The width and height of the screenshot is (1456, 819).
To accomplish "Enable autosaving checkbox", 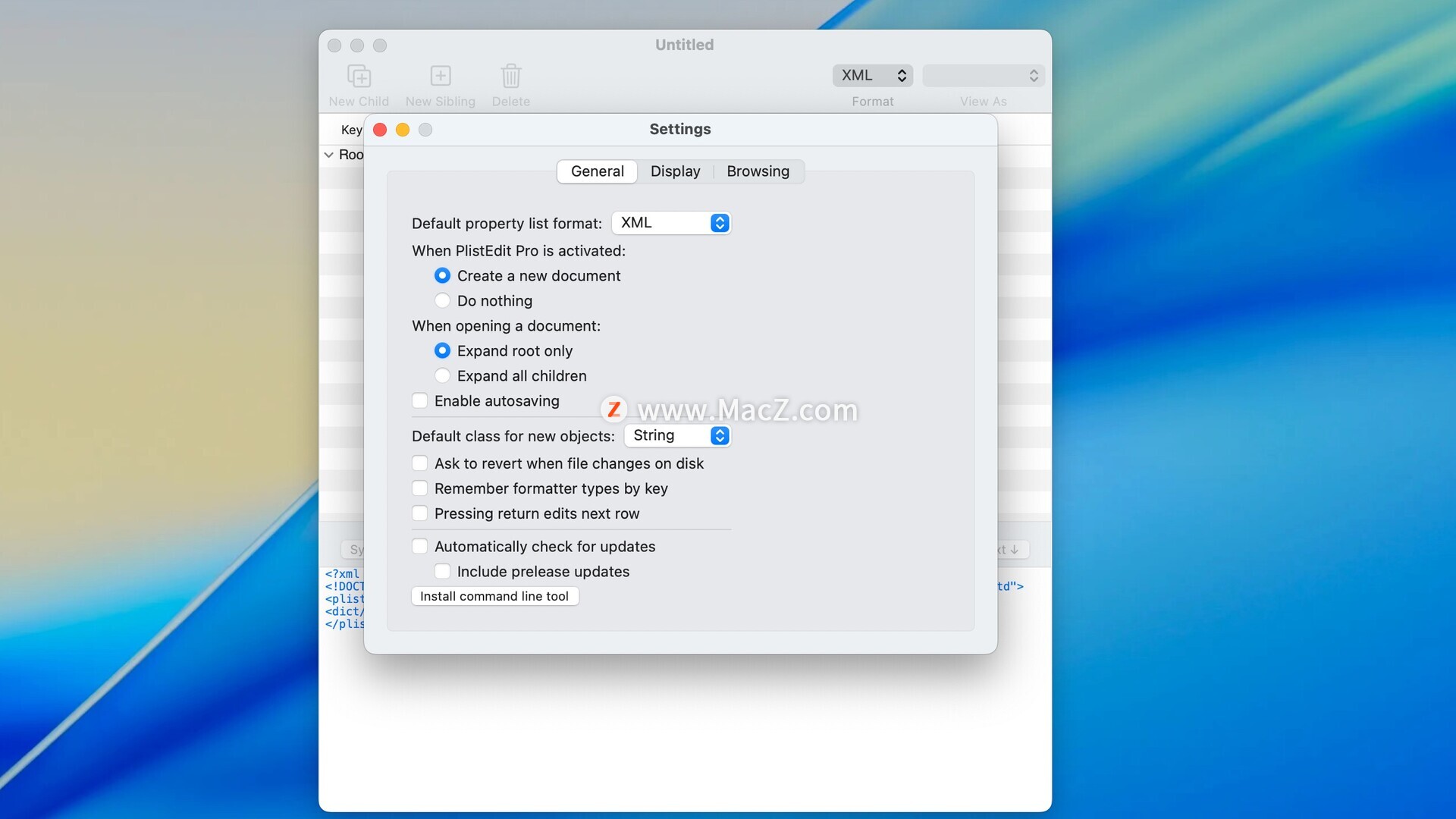I will tap(419, 400).
